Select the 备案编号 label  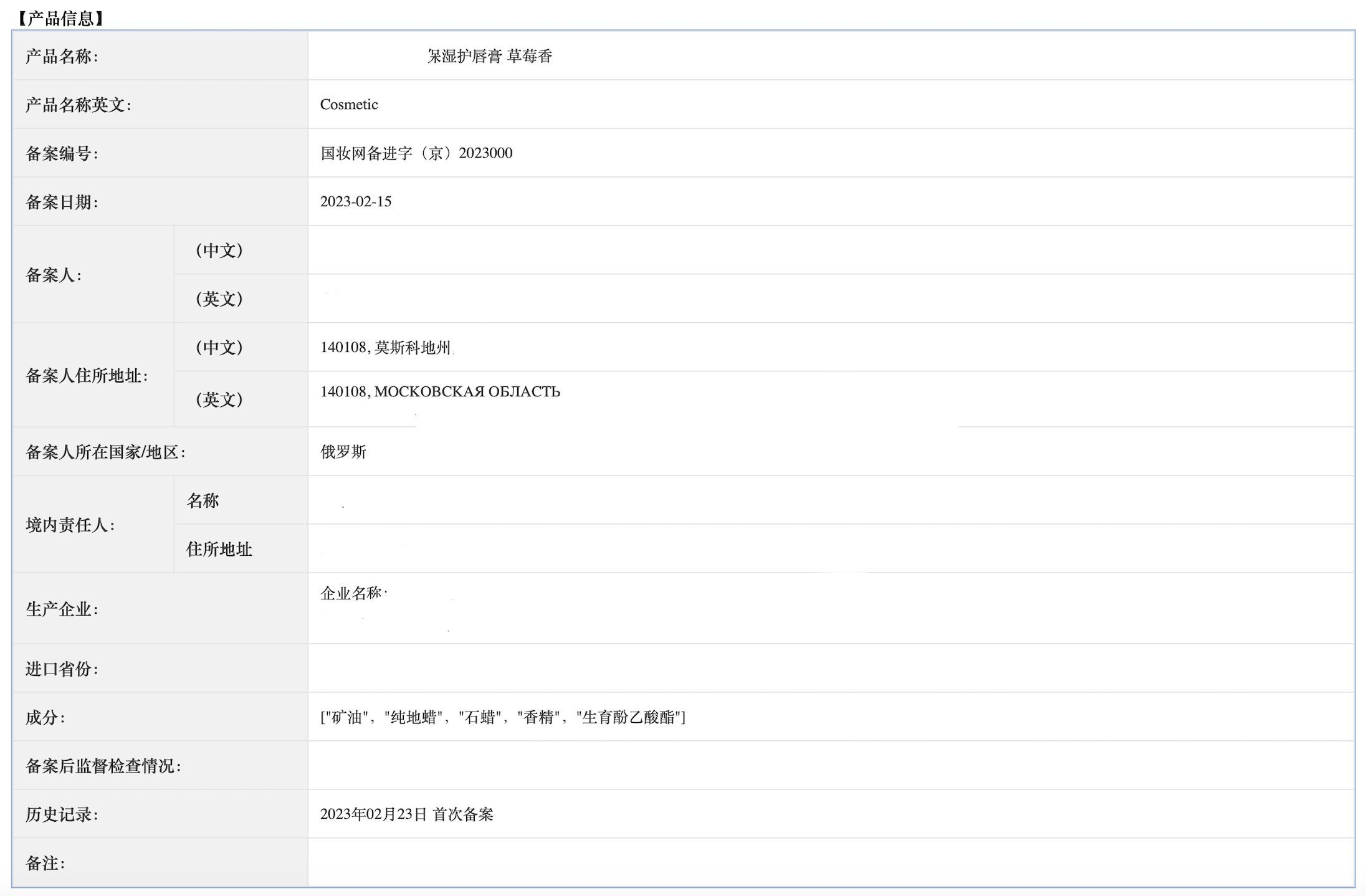[x=62, y=153]
